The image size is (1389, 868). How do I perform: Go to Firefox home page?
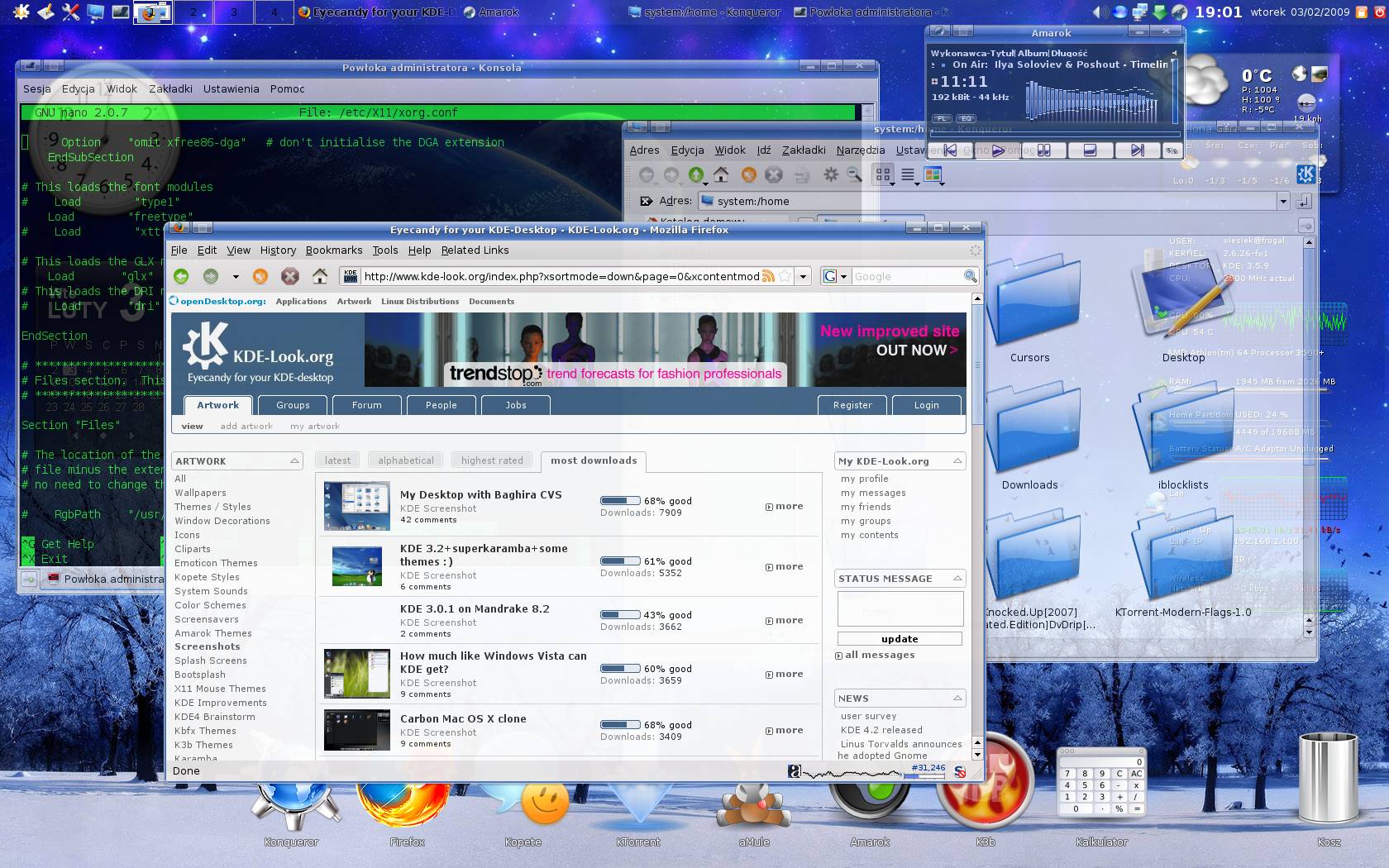320,276
